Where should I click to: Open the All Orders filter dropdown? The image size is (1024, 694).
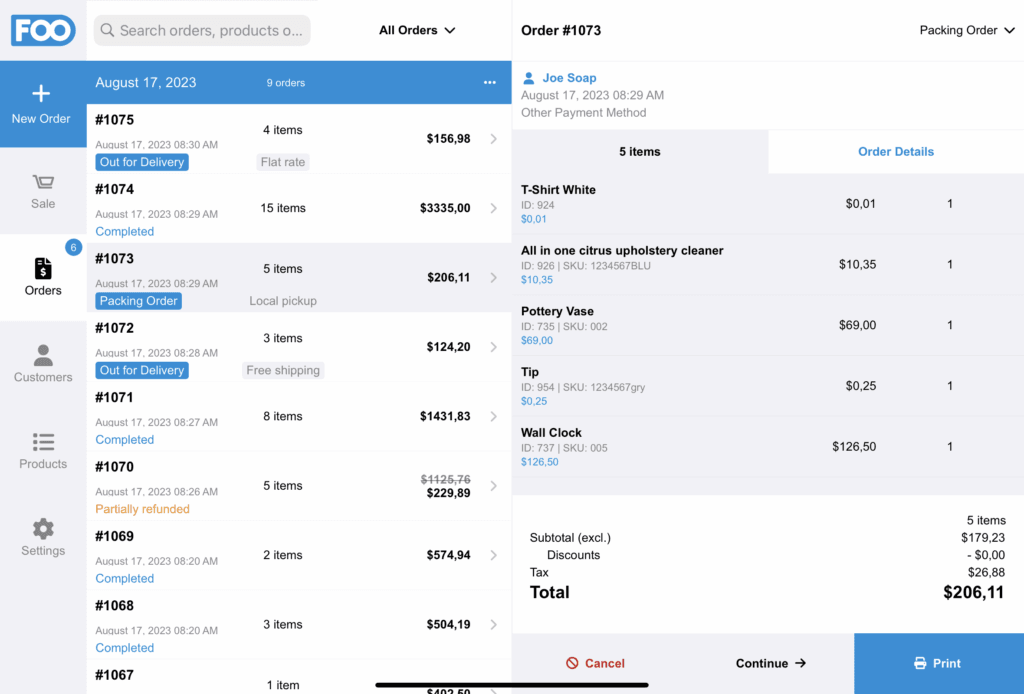tap(416, 30)
